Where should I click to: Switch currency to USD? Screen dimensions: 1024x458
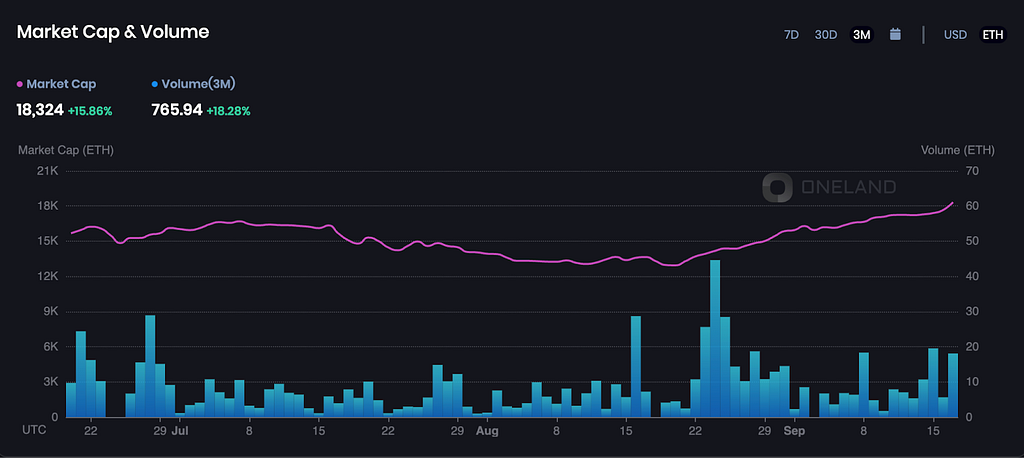point(955,35)
